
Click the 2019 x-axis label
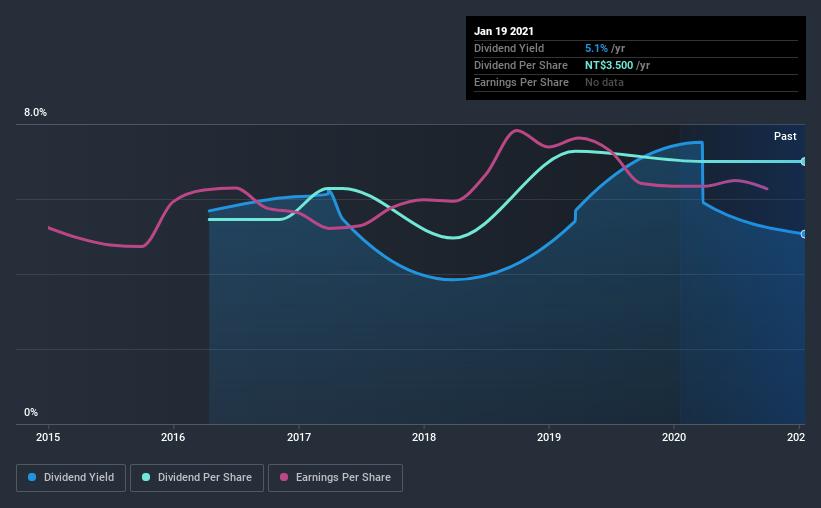[549, 437]
